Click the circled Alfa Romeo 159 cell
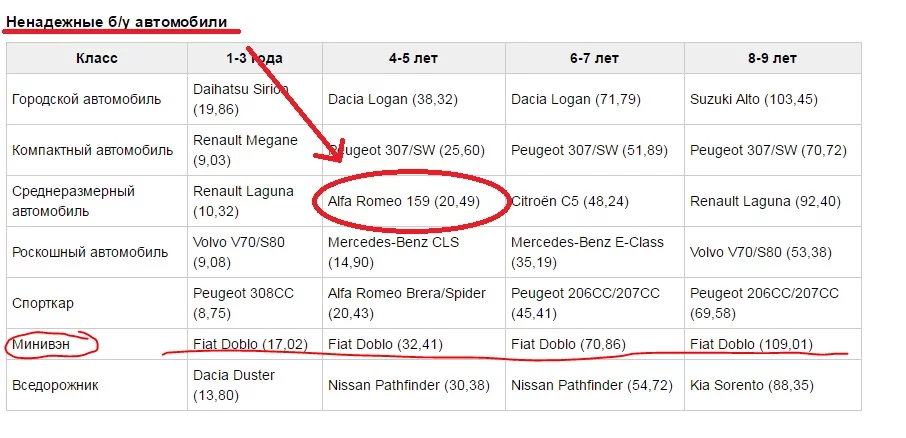Image resolution: width=906 pixels, height=438 pixels. (x=404, y=201)
